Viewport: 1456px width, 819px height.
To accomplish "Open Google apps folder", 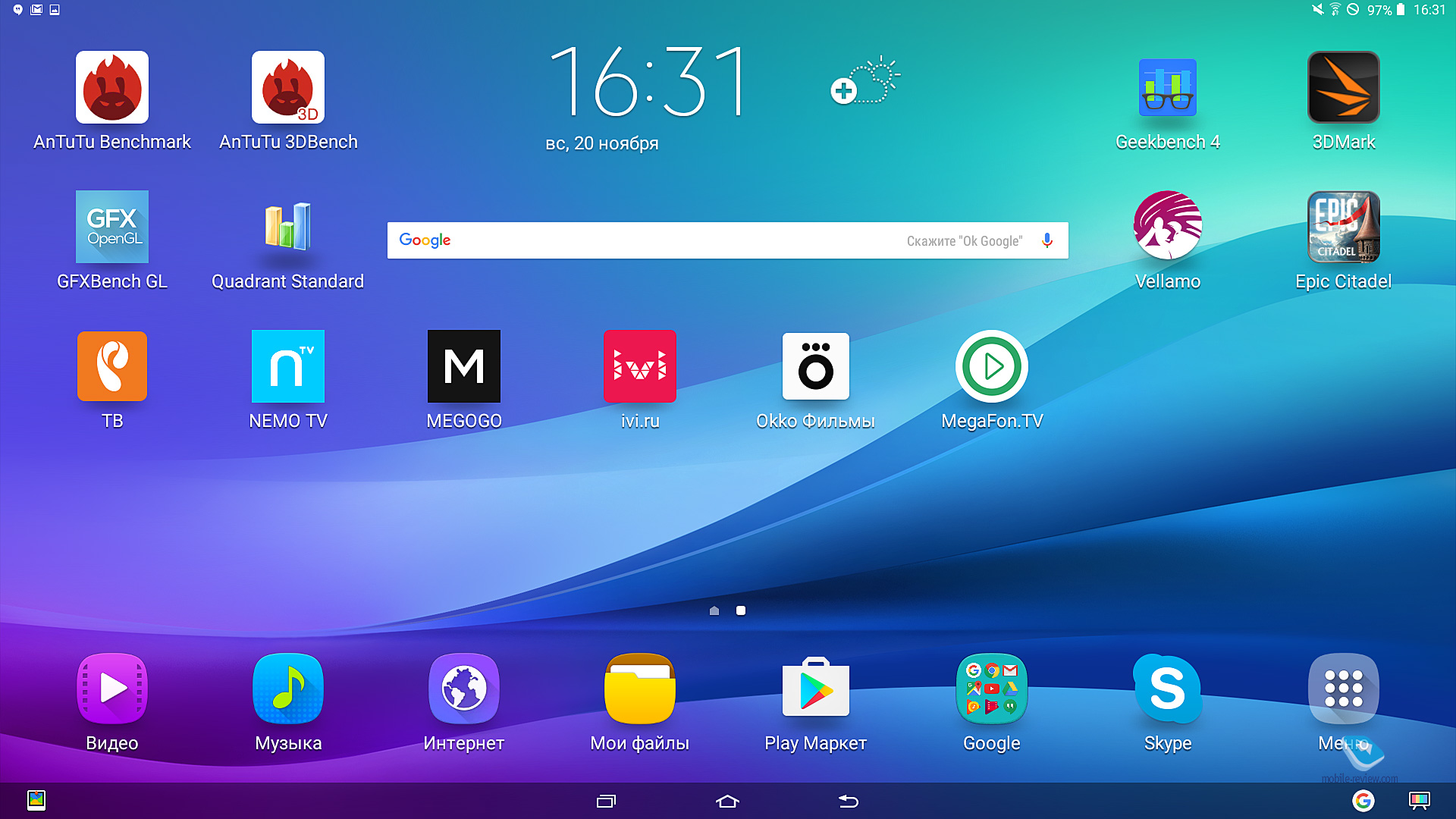I will coord(992,689).
